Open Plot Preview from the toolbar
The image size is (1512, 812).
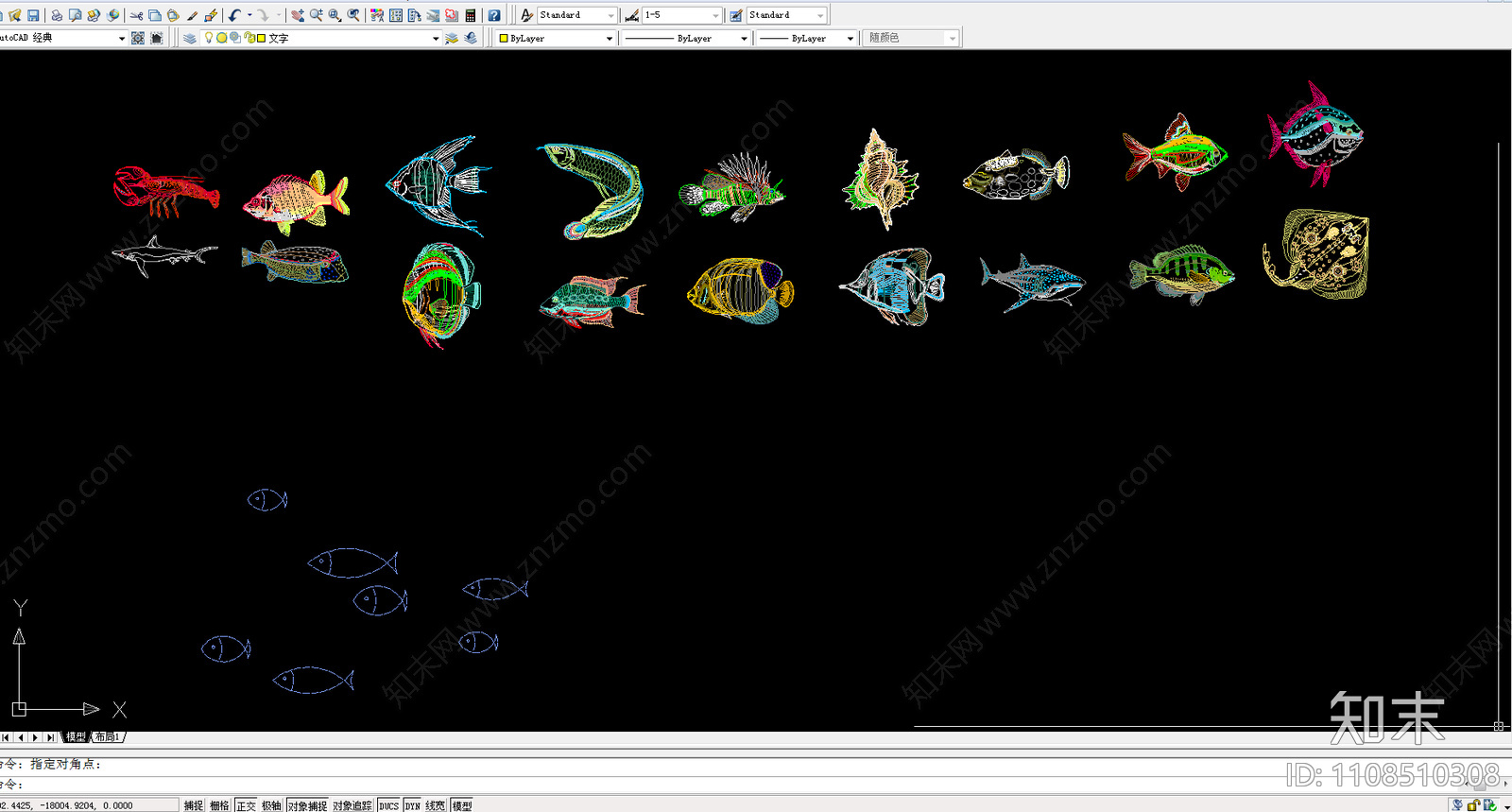(75, 15)
